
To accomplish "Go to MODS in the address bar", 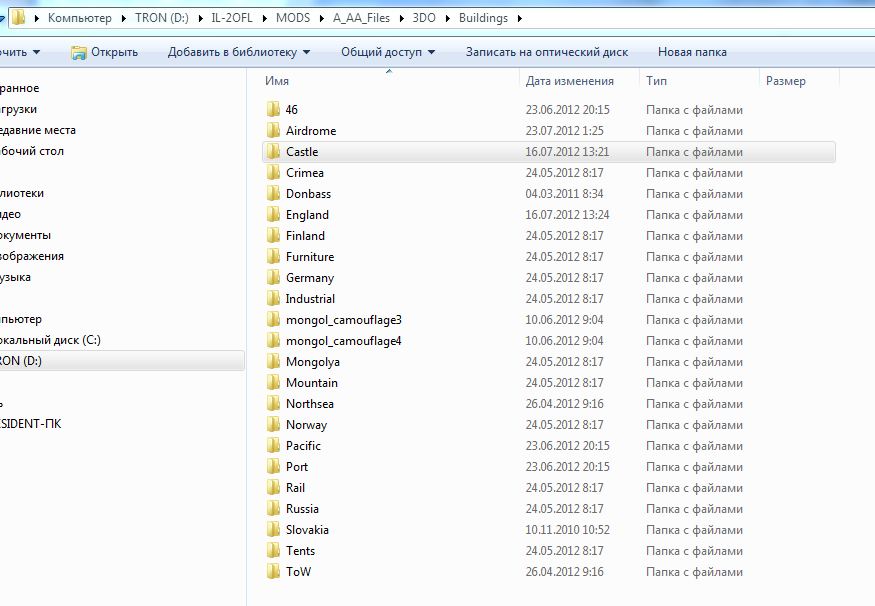I will (293, 18).
